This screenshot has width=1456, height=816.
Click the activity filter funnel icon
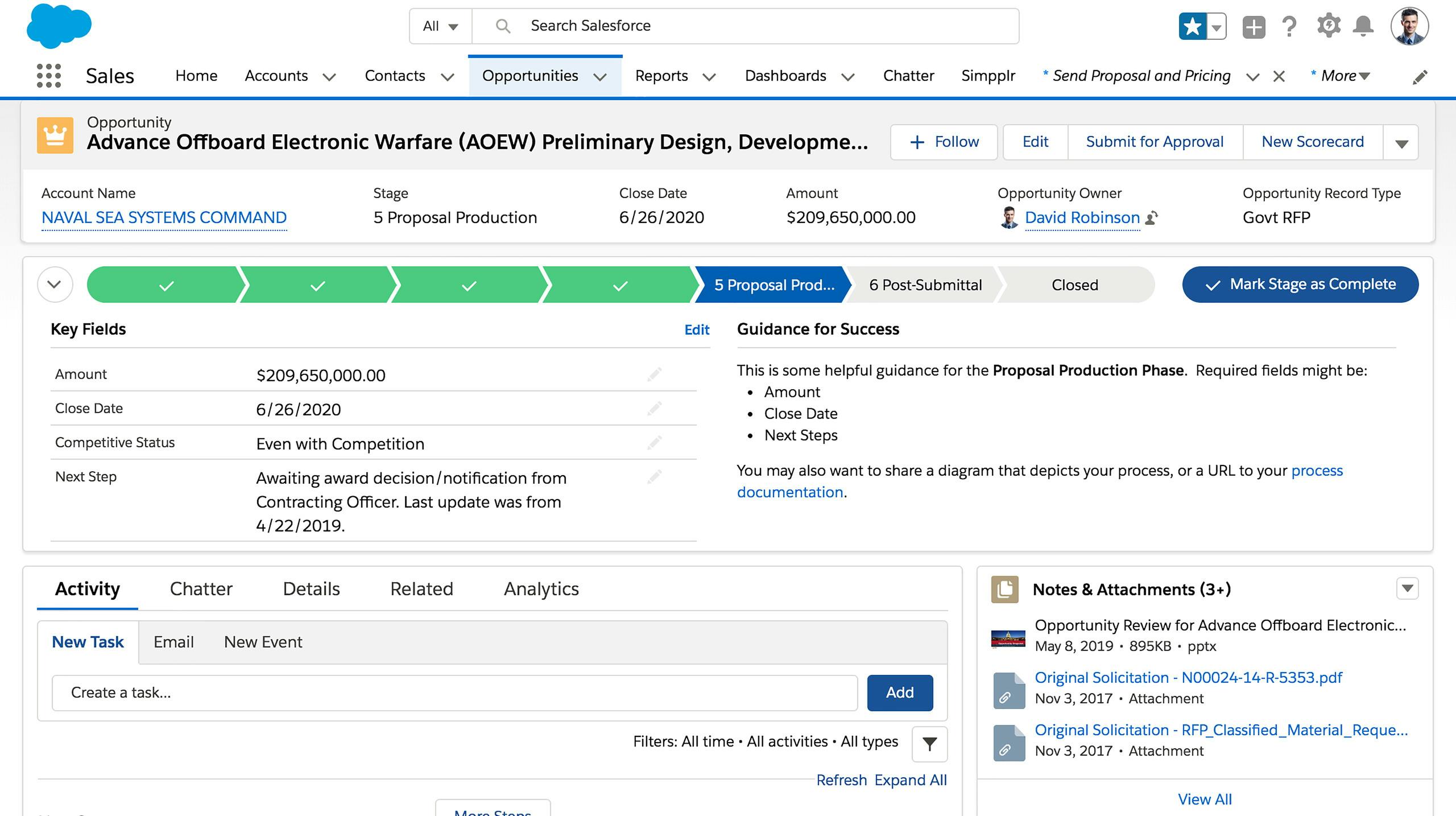tap(929, 744)
